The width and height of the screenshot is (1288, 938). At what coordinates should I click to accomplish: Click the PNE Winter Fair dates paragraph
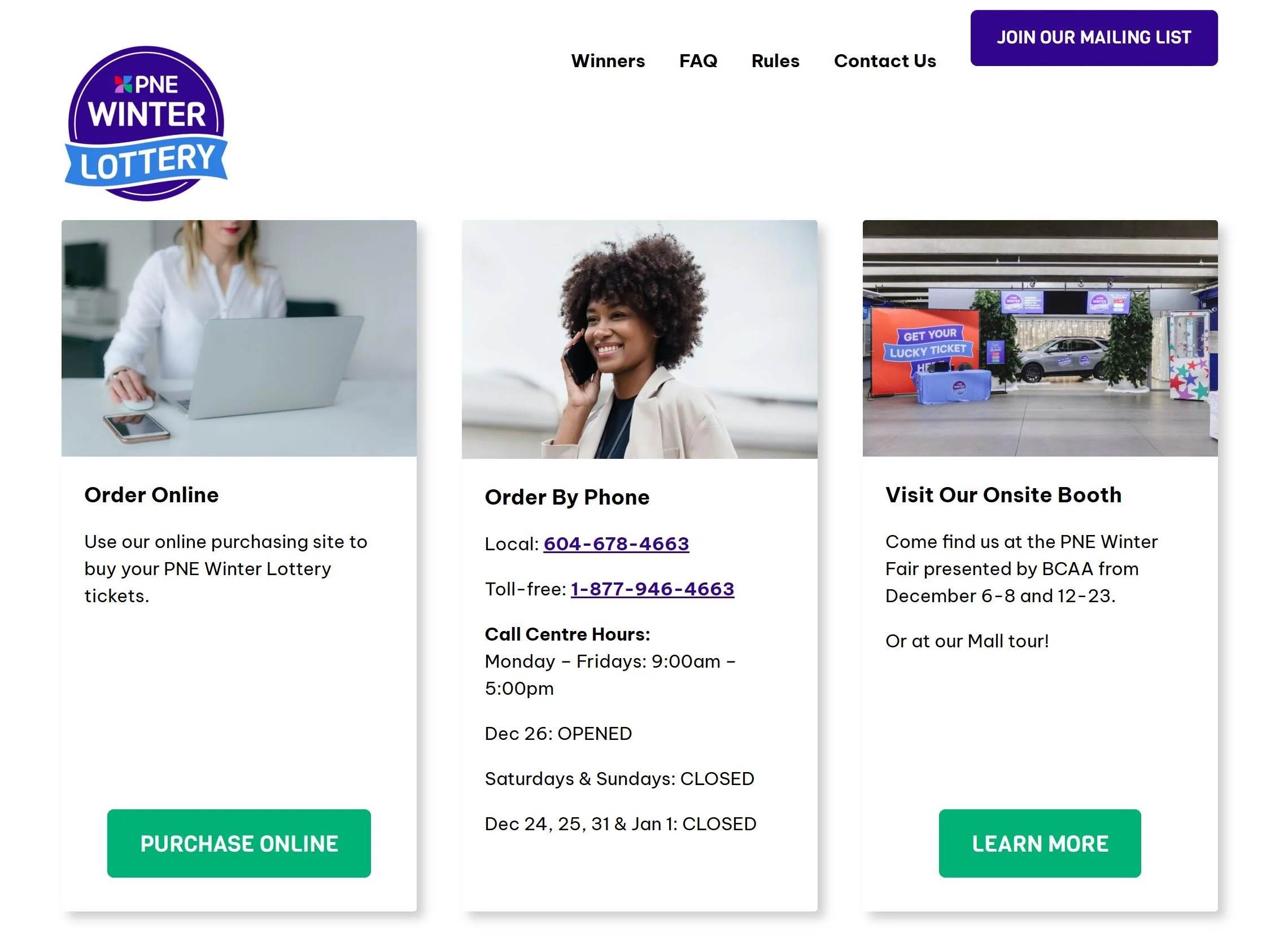(x=1022, y=569)
